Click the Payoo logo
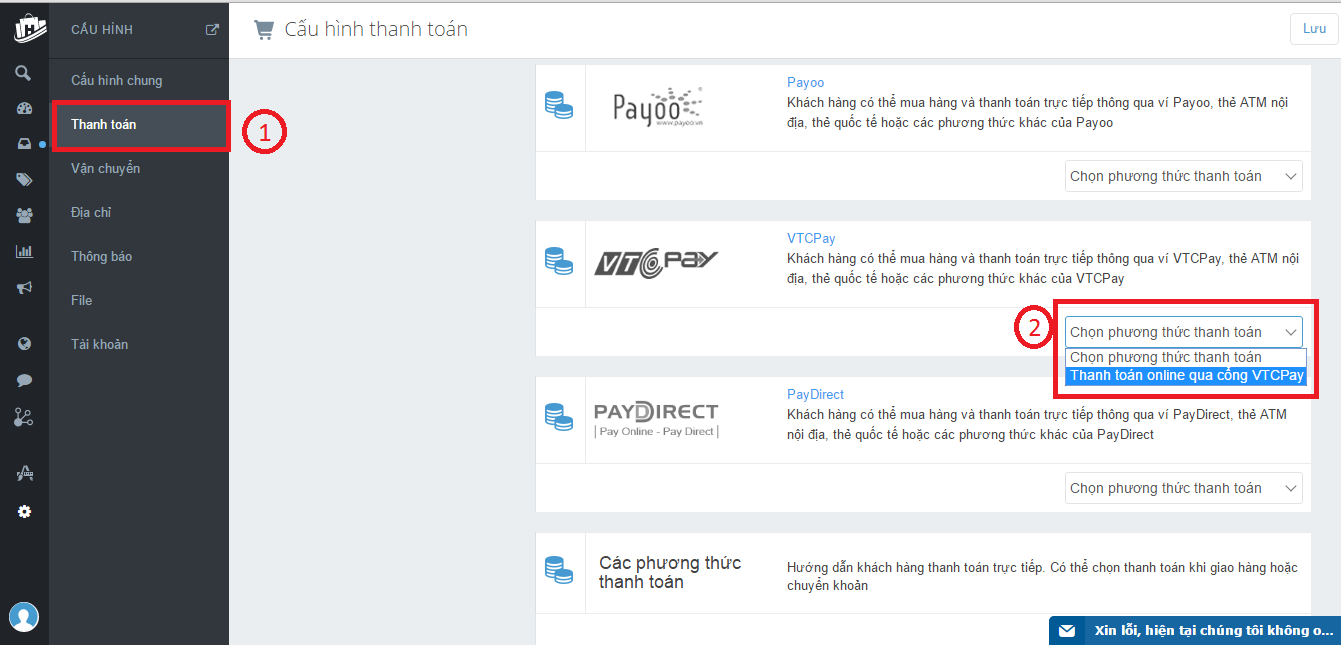1341x645 pixels. (x=658, y=105)
